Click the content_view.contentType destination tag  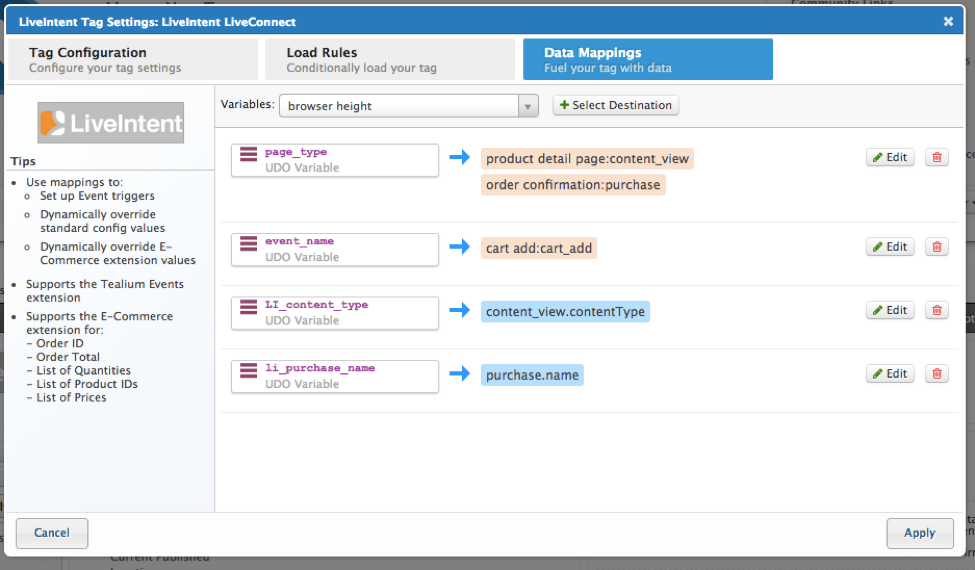pos(565,312)
